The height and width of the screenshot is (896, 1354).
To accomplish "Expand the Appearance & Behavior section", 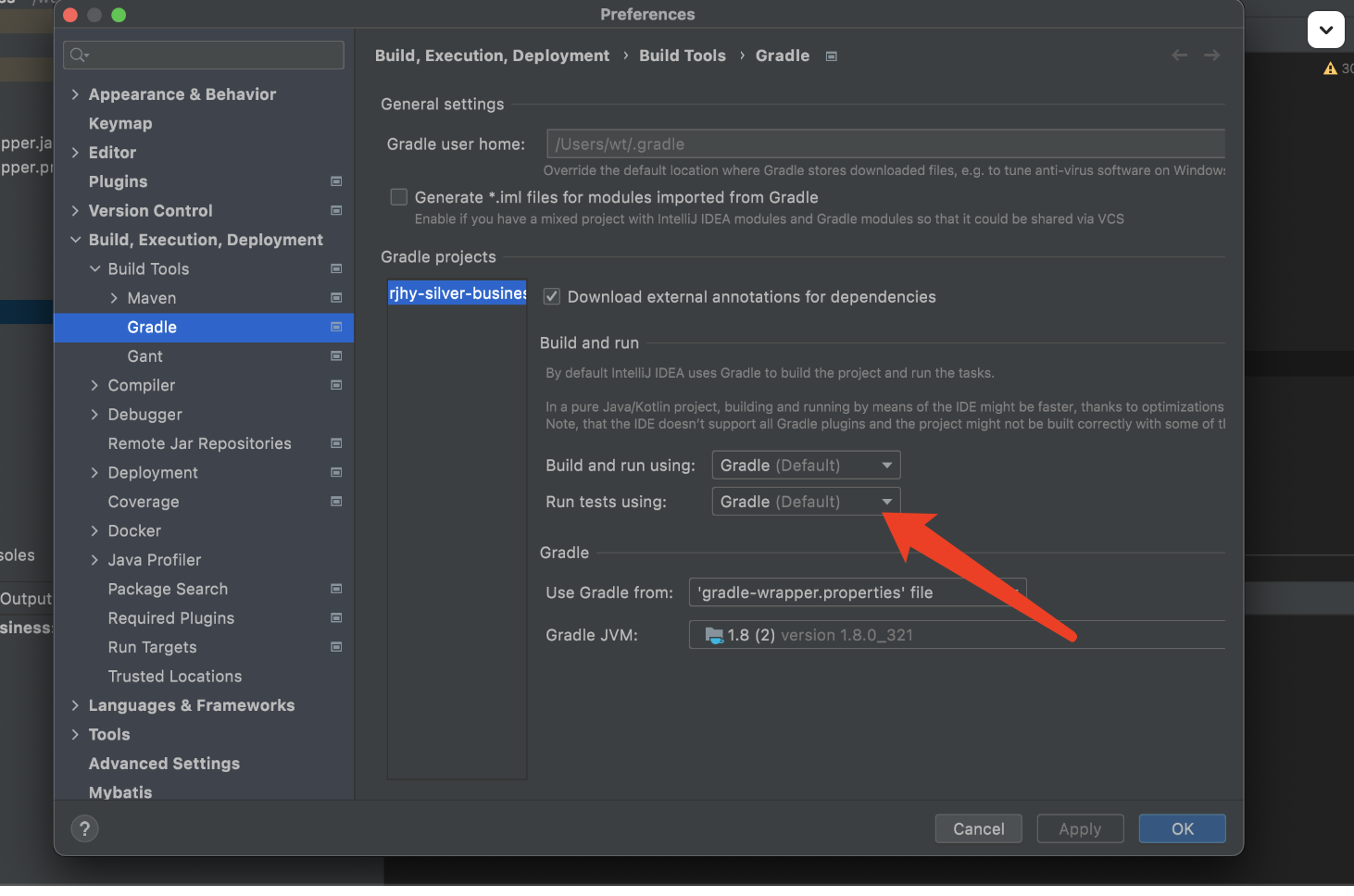I will coord(75,94).
